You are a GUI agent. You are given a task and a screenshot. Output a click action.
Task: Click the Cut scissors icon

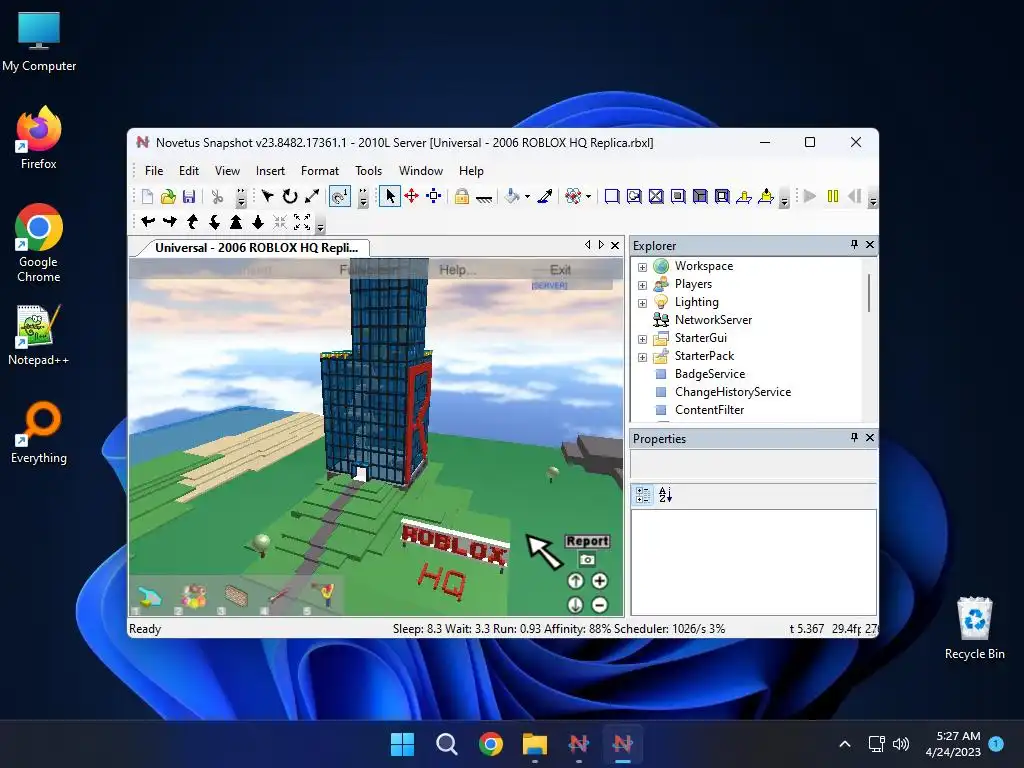[217, 197]
